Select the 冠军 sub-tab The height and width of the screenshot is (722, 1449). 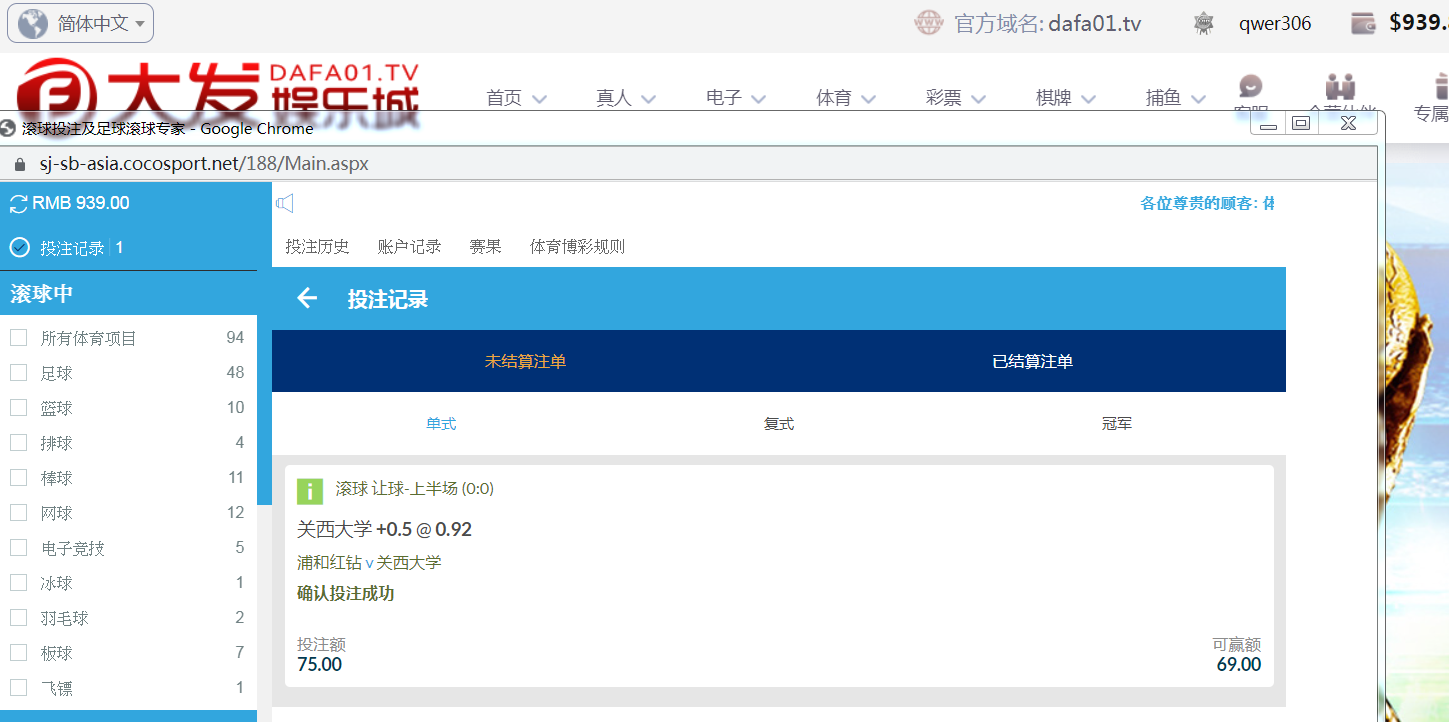(1117, 424)
